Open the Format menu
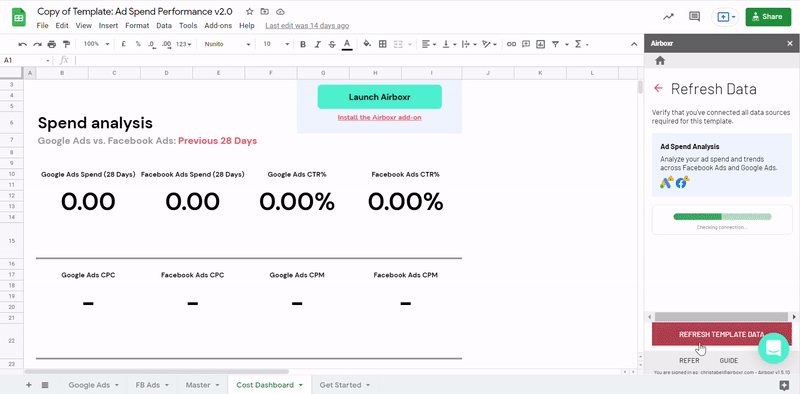800x394 pixels. pyautogui.click(x=137, y=26)
